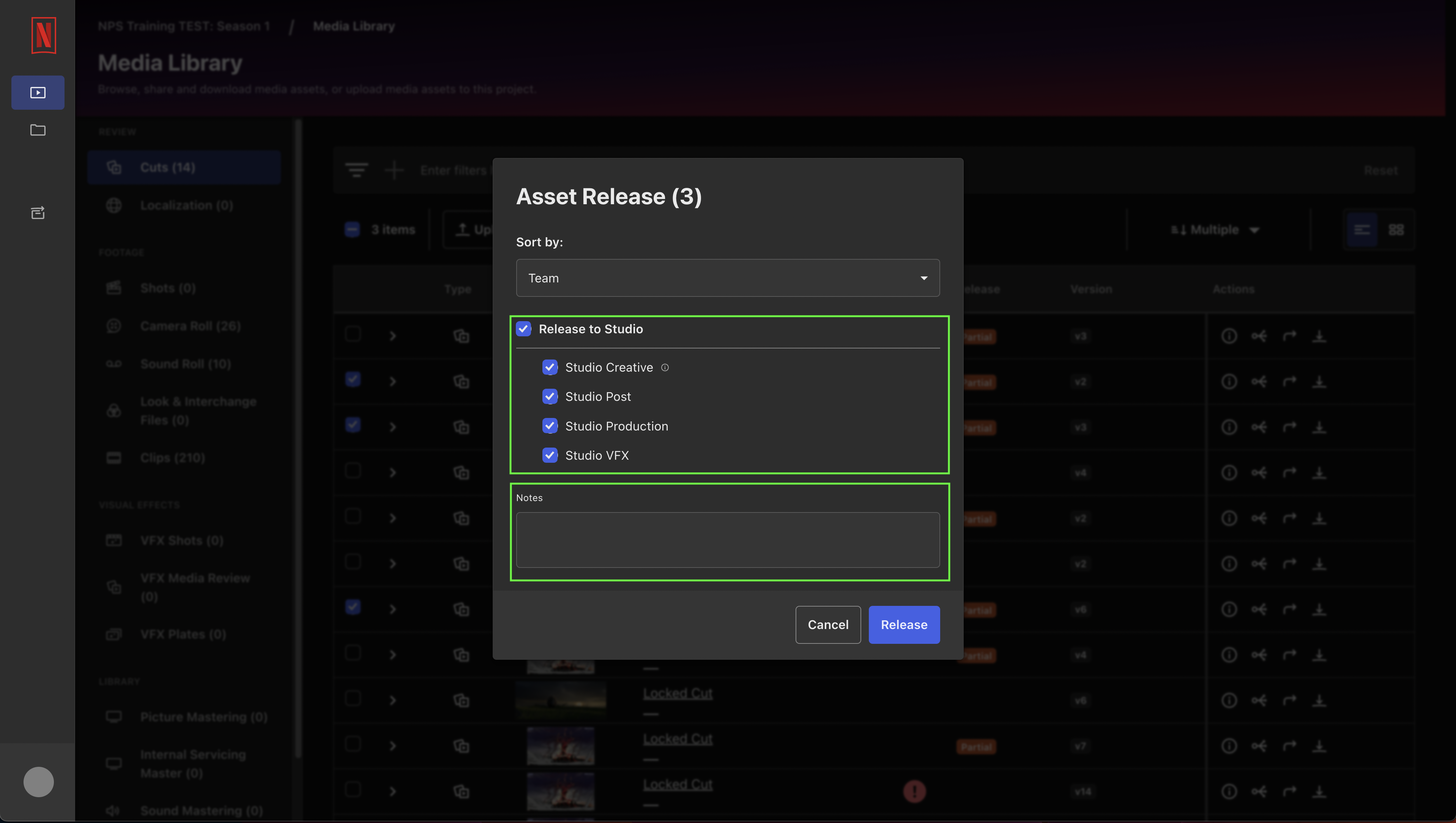Image resolution: width=1456 pixels, height=823 pixels.
Task: Click the thumbnail of the v7 Locked Cut
Action: pyautogui.click(x=561, y=746)
